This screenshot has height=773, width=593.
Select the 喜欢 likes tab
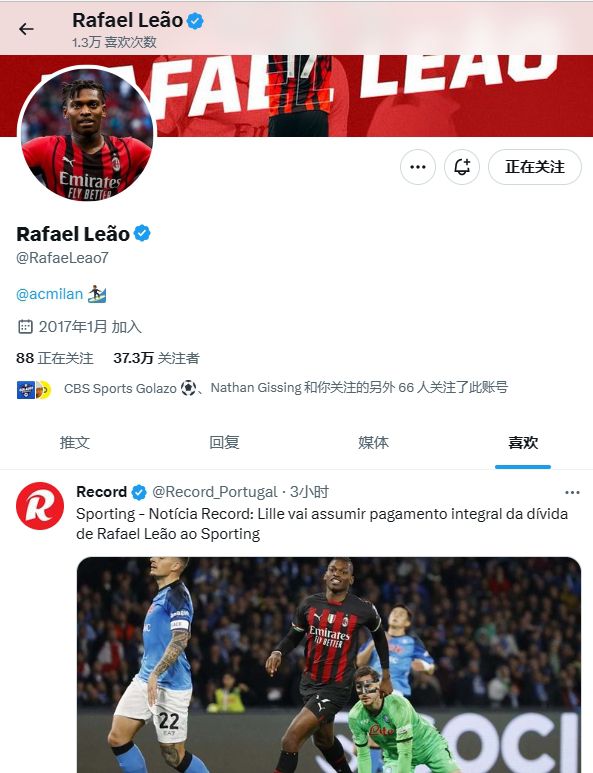[x=523, y=442]
